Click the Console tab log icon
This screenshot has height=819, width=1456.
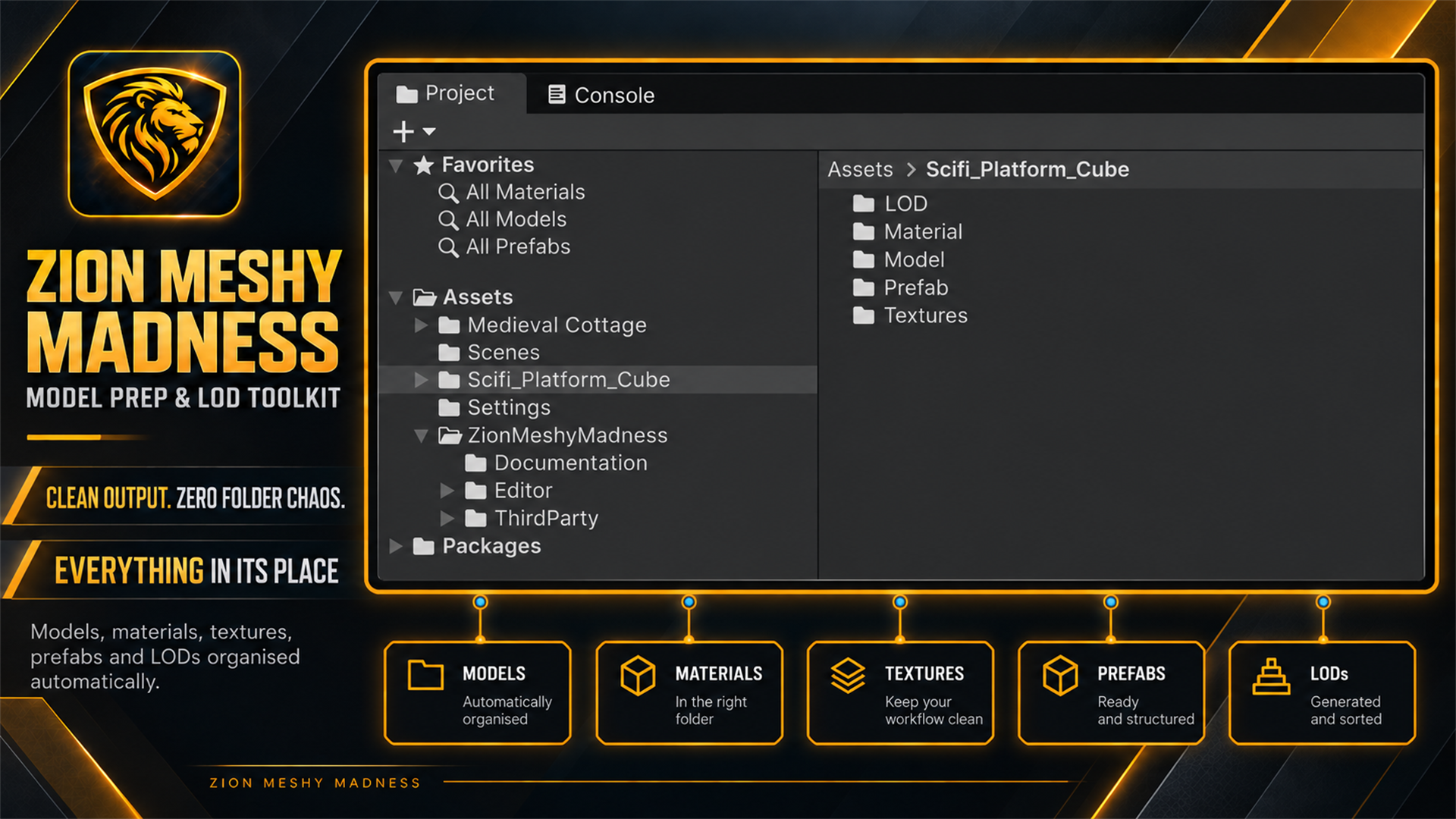pos(557,95)
